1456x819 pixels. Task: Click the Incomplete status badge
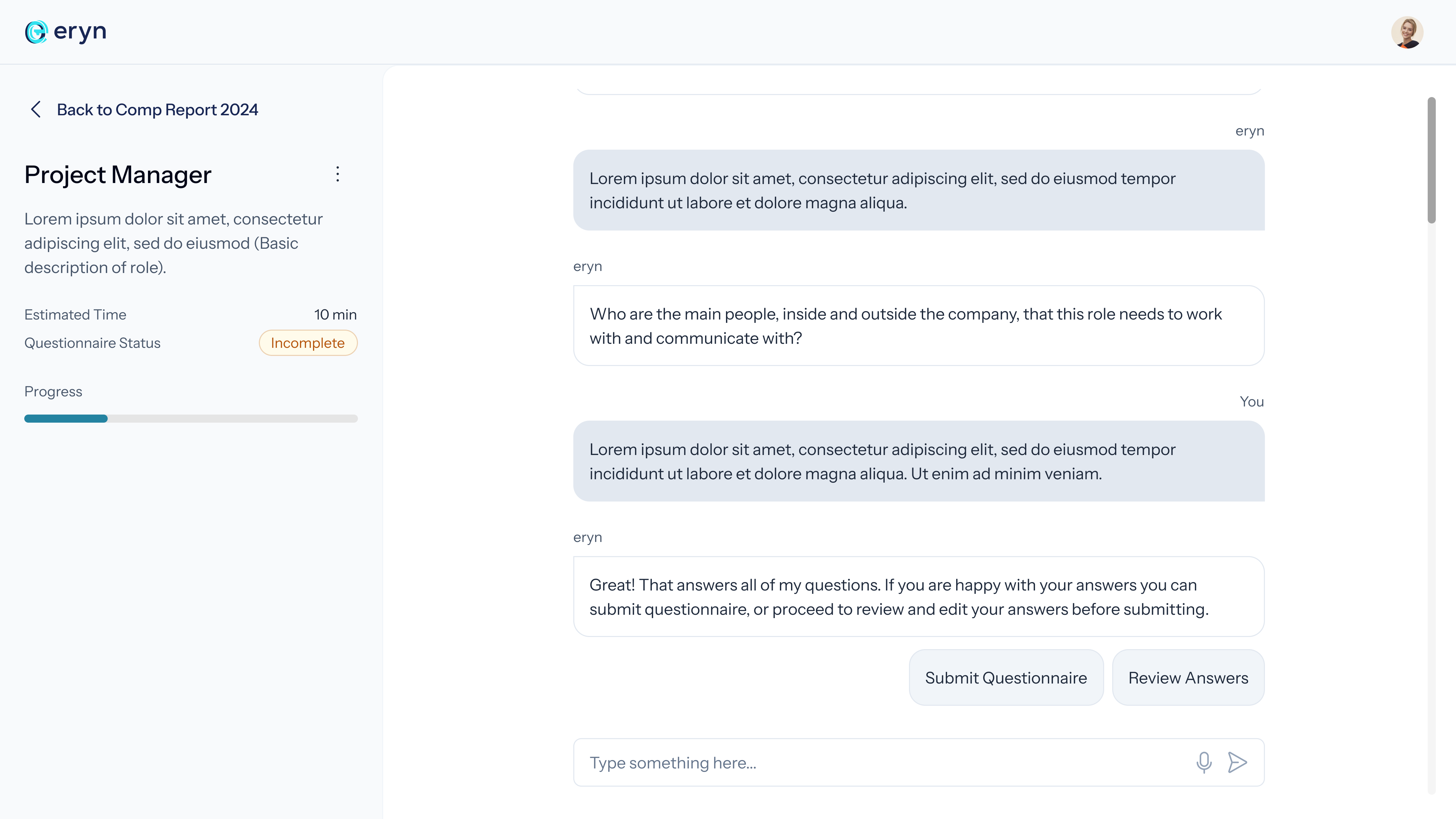coord(307,343)
